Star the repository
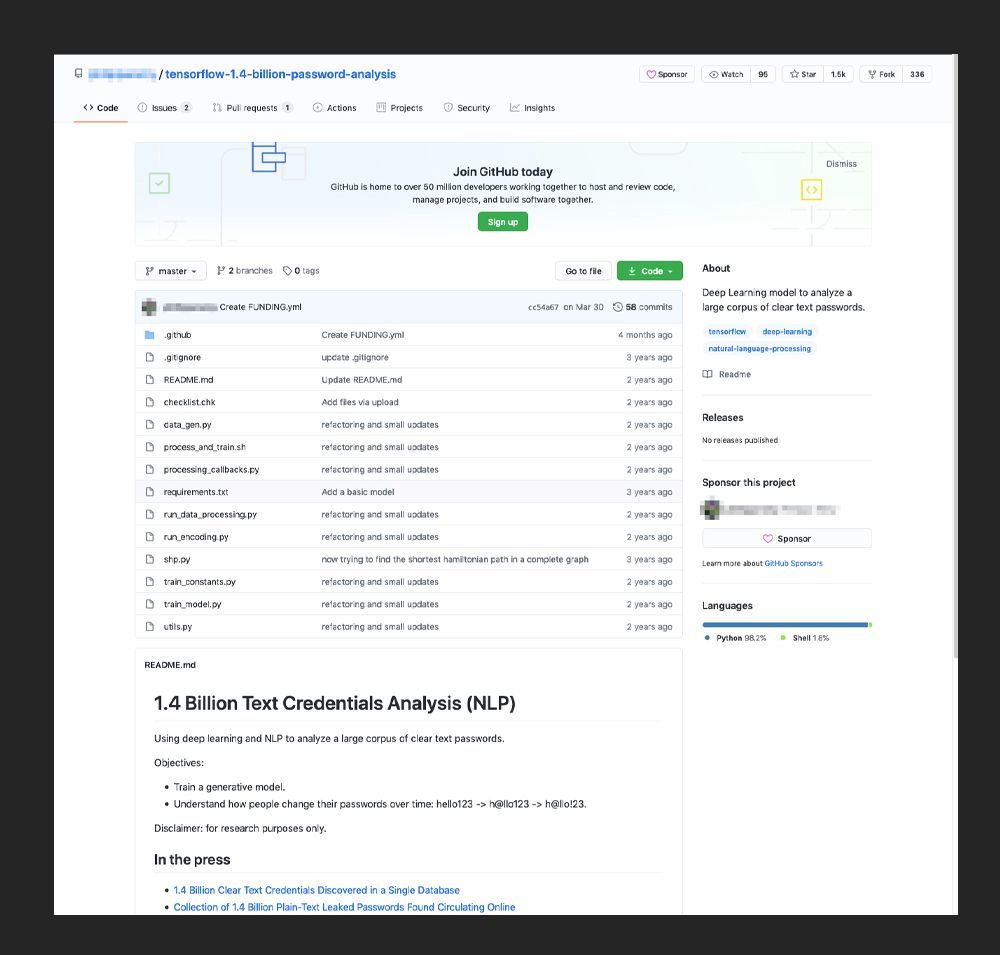Viewport: 1000px width, 955px height. tap(803, 74)
